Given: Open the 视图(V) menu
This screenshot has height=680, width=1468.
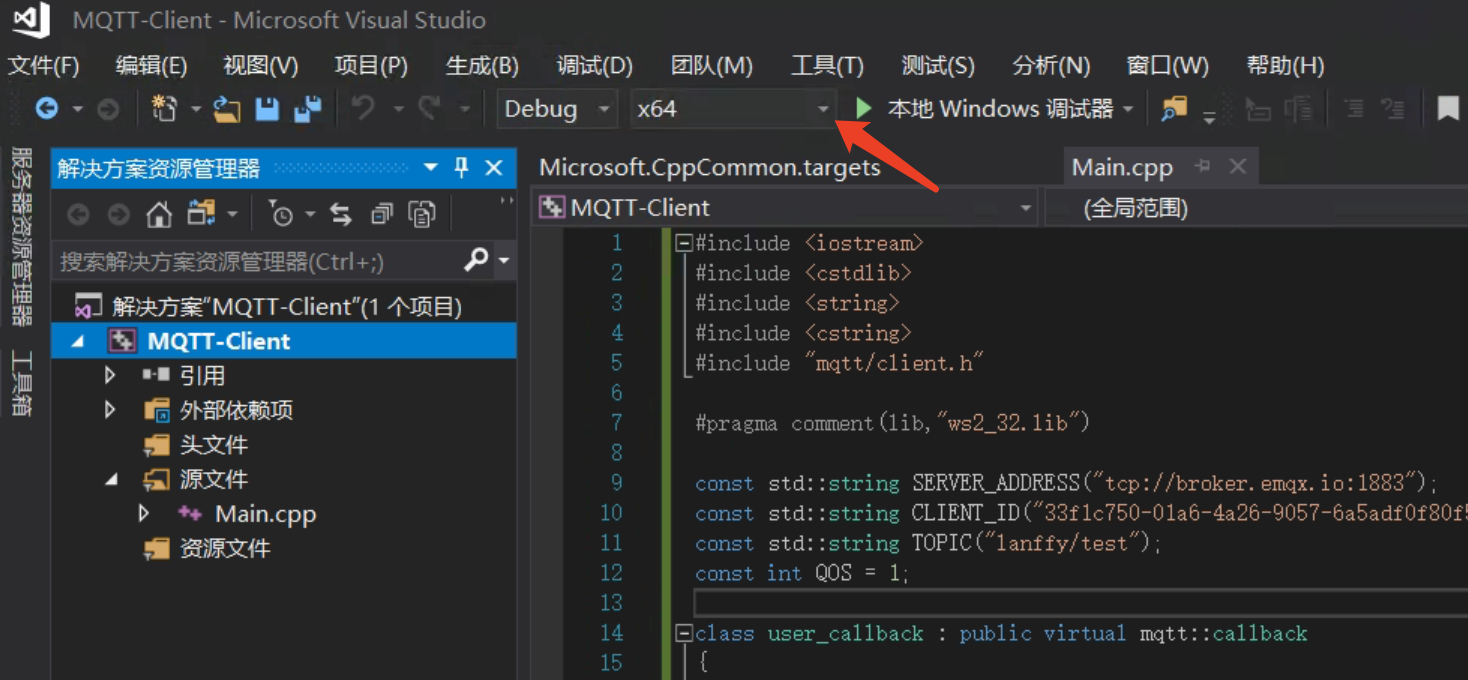Looking at the screenshot, I should [261, 66].
